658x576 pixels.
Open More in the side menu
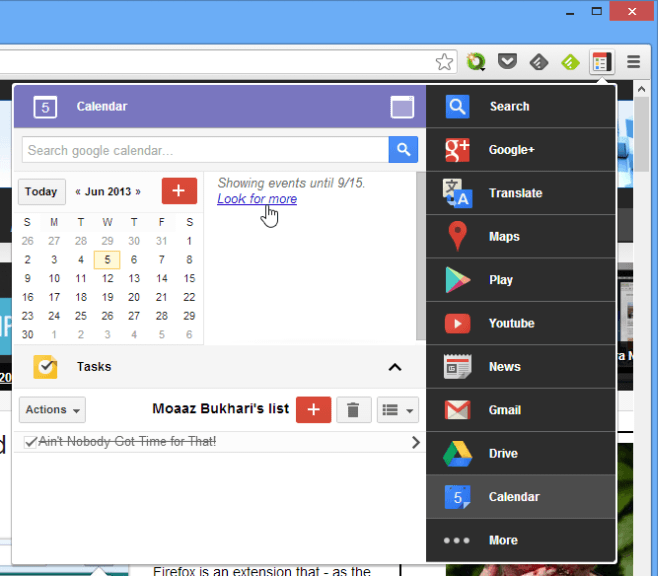[521, 540]
